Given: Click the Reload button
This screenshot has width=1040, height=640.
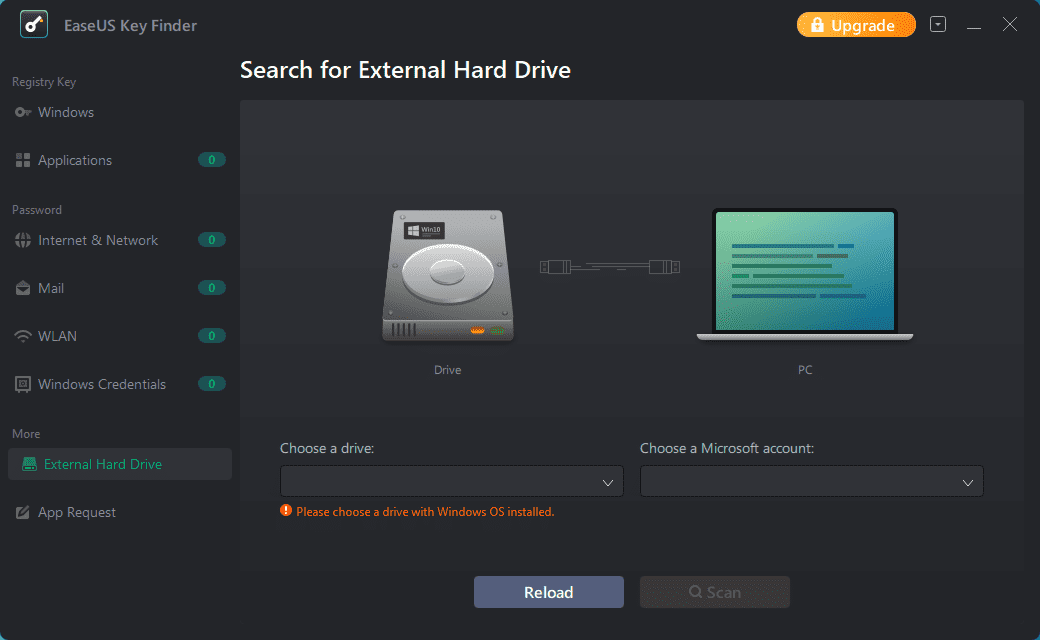Looking at the screenshot, I should click(549, 592).
